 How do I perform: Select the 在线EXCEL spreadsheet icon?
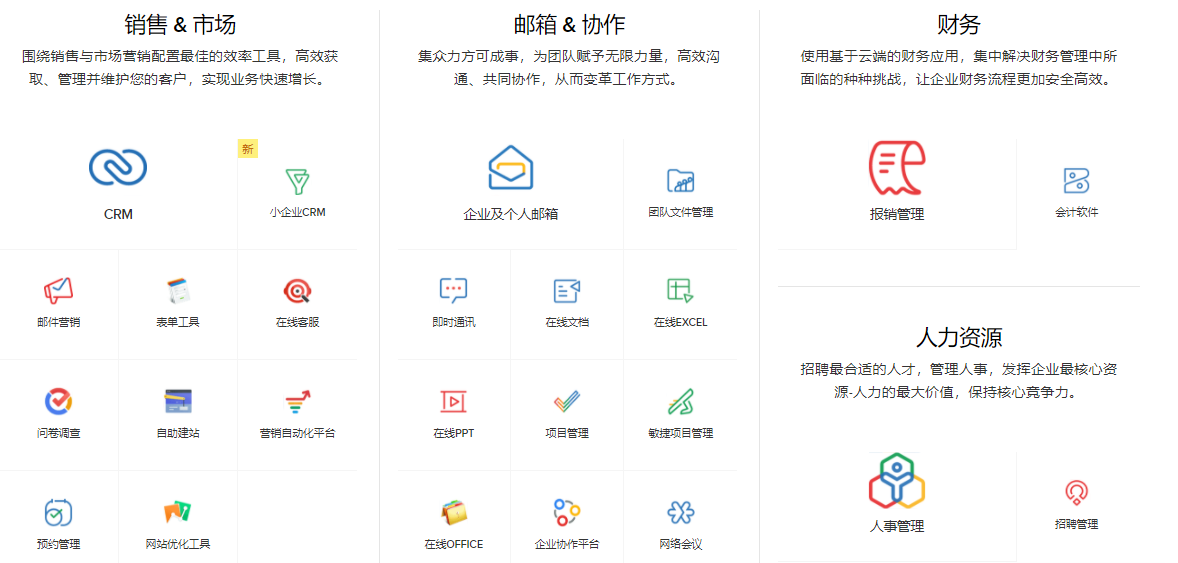coord(680,291)
